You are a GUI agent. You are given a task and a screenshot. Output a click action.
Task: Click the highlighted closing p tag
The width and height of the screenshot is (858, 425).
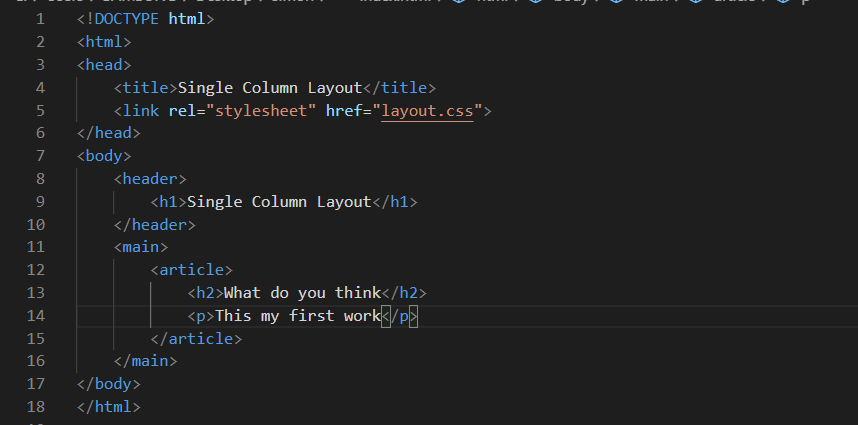[399, 316]
